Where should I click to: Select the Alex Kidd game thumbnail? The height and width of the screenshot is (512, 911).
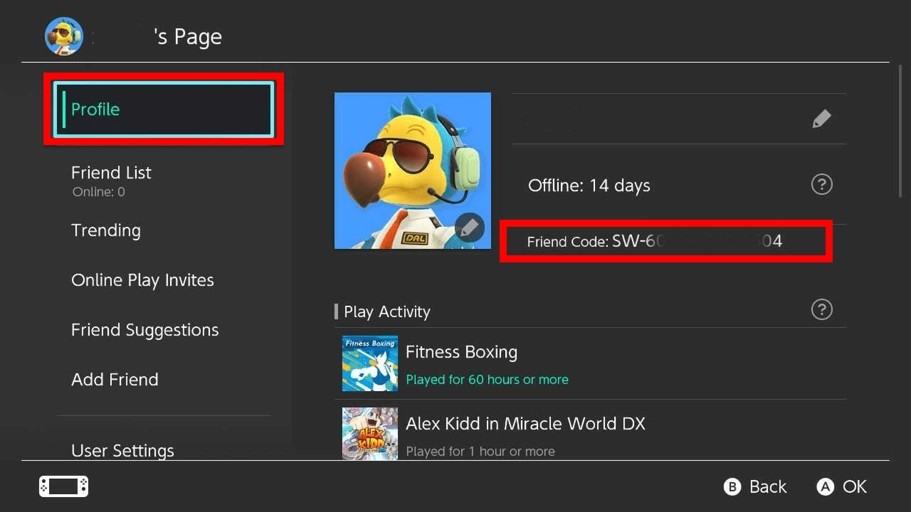click(x=370, y=433)
